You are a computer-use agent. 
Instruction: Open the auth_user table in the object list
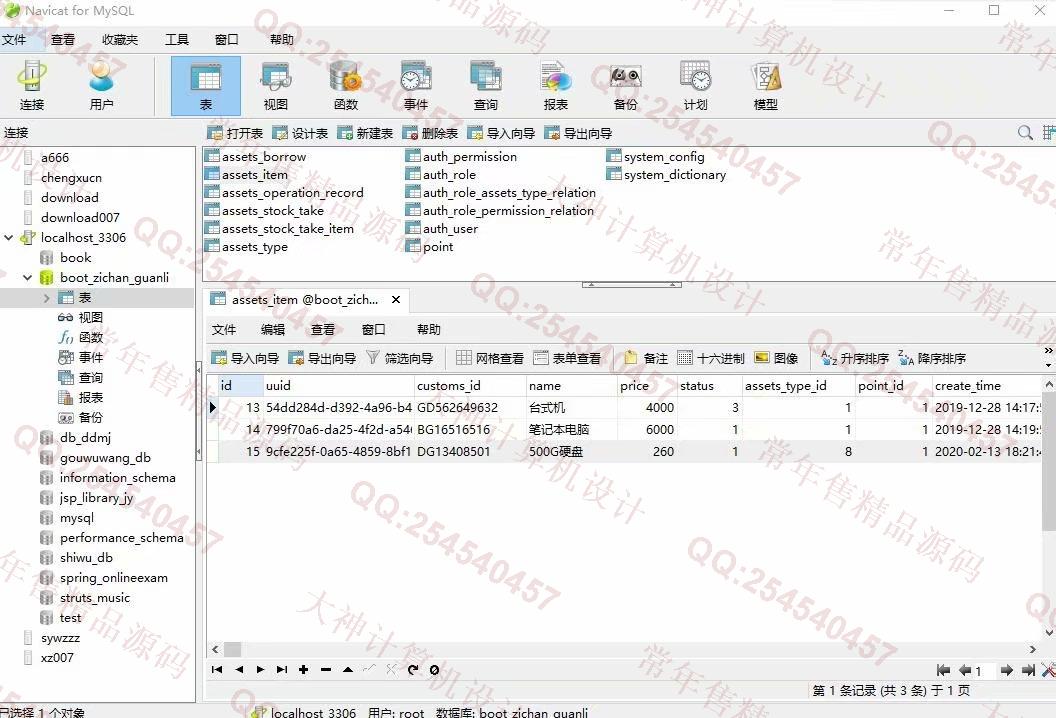449,229
